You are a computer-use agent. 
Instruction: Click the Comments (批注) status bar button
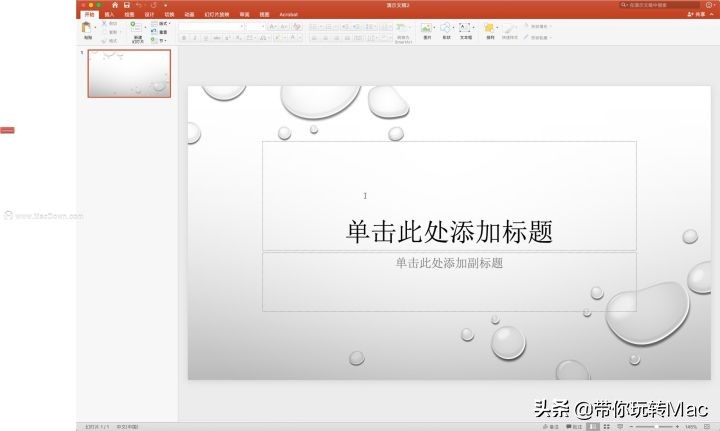[x=574, y=427]
